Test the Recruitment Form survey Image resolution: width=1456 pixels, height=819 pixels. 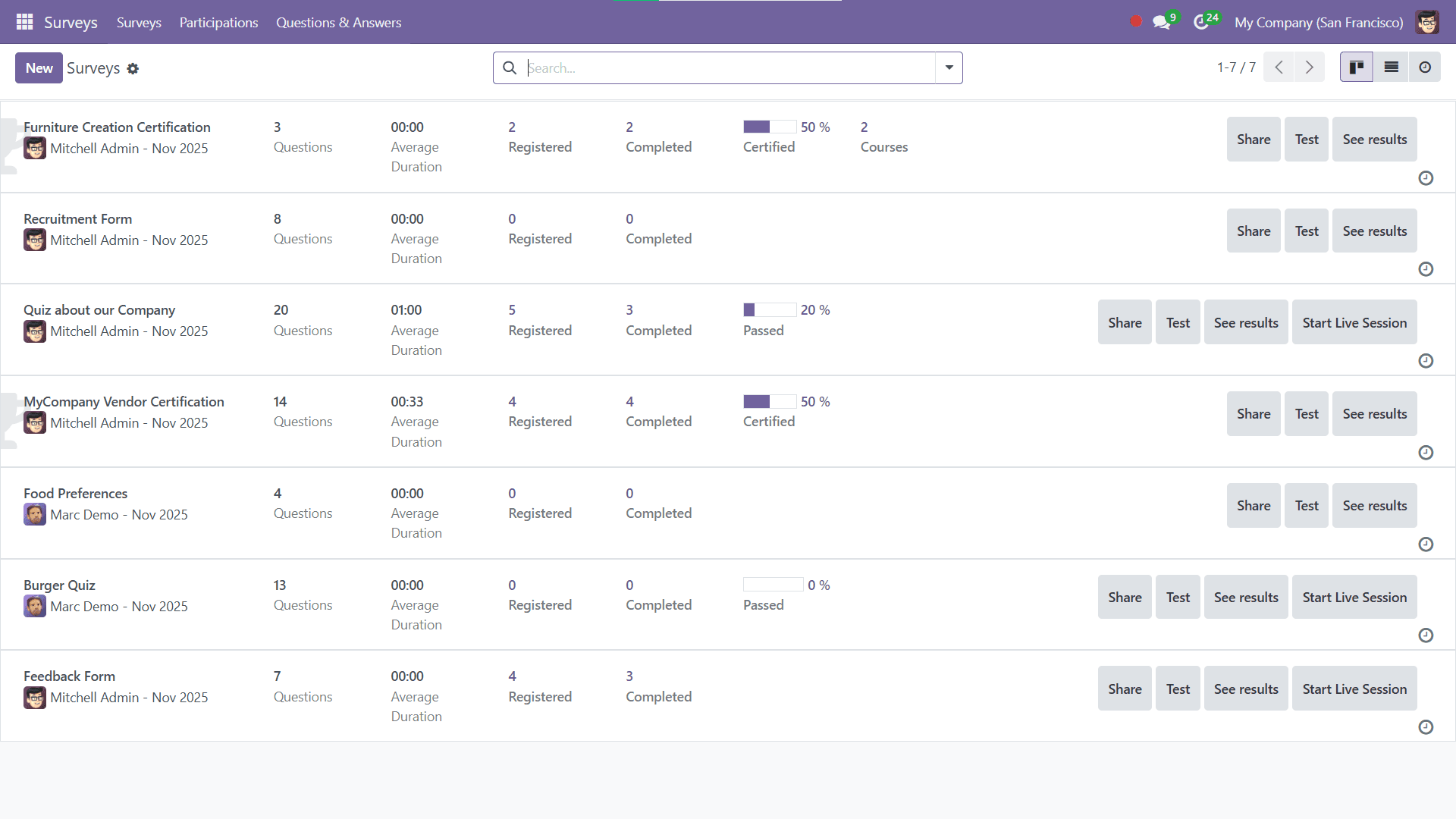1306,231
